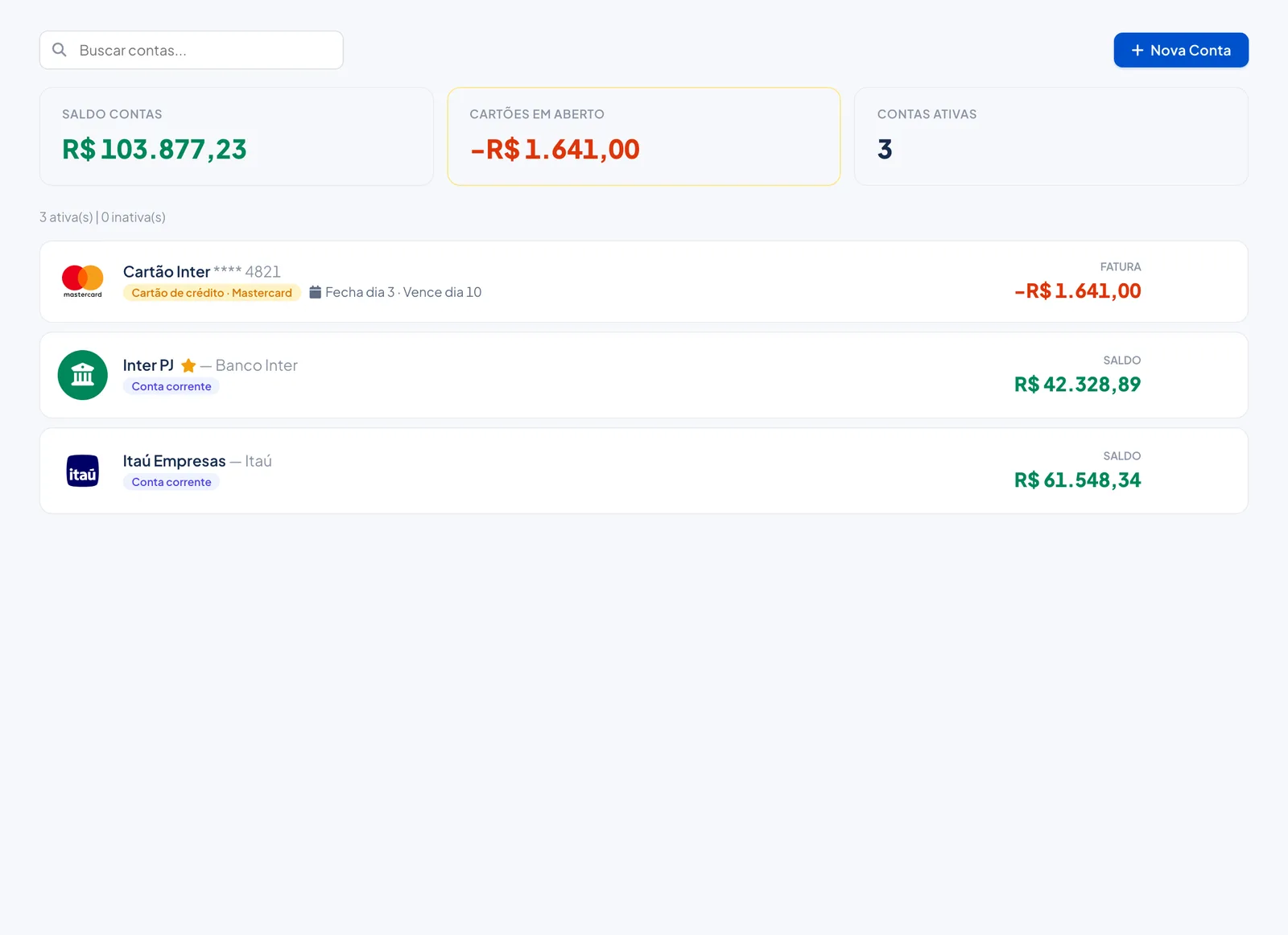Image resolution: width=1288 pixels, height=935 pixels.
Task: Click the gray Itaú bank label after Itaú Empresas
Action: pos(258,461)
